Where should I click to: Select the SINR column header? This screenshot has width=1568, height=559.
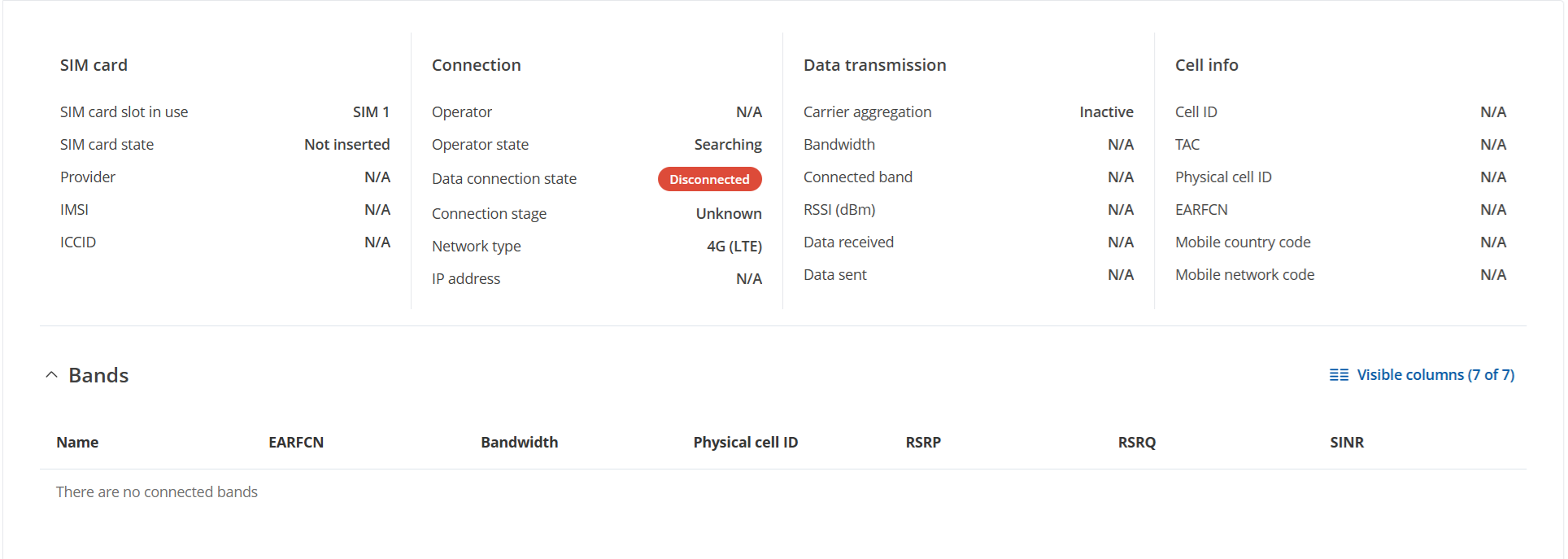point(1347,443)
